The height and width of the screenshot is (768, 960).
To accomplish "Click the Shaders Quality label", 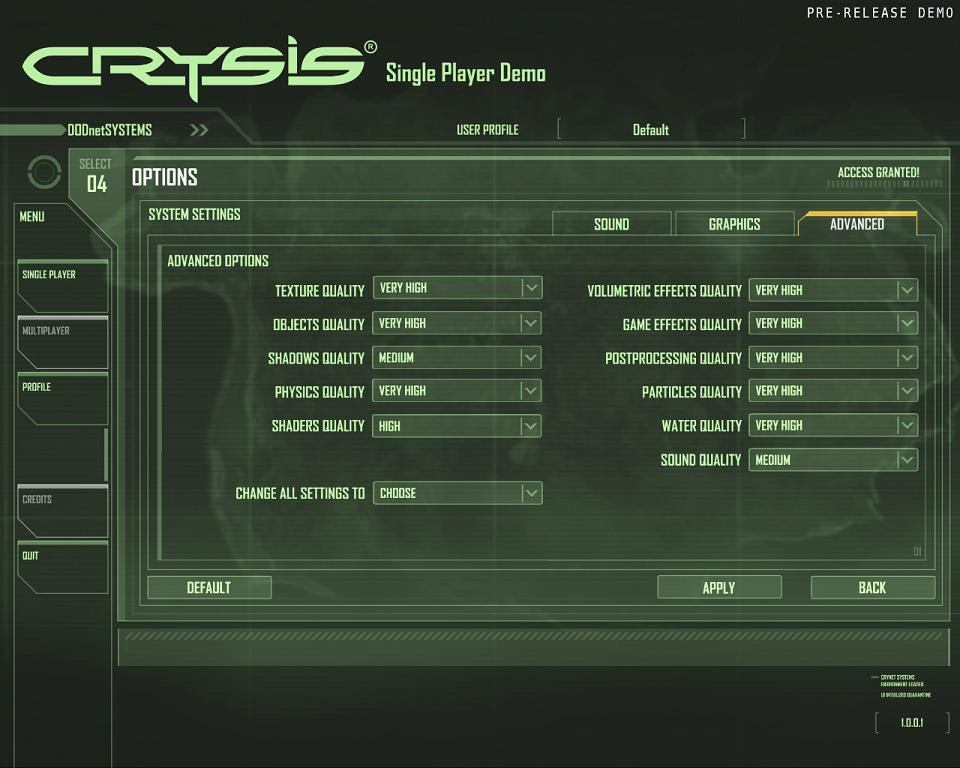I will (318, 426).
